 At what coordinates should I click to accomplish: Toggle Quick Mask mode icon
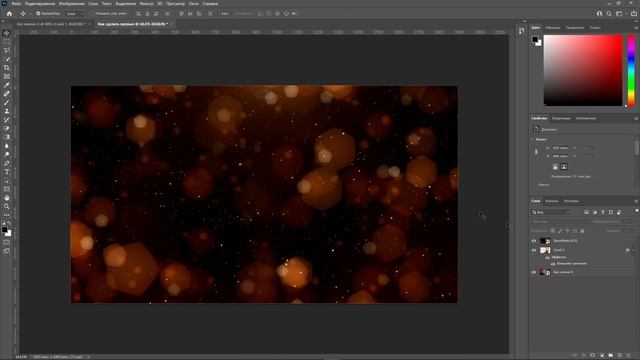tap(7, 242)
